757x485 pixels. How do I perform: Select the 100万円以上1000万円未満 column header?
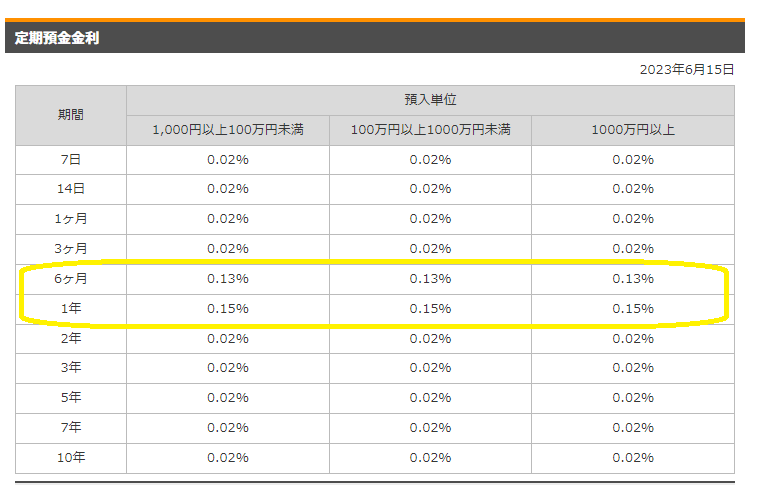(430, 130)
